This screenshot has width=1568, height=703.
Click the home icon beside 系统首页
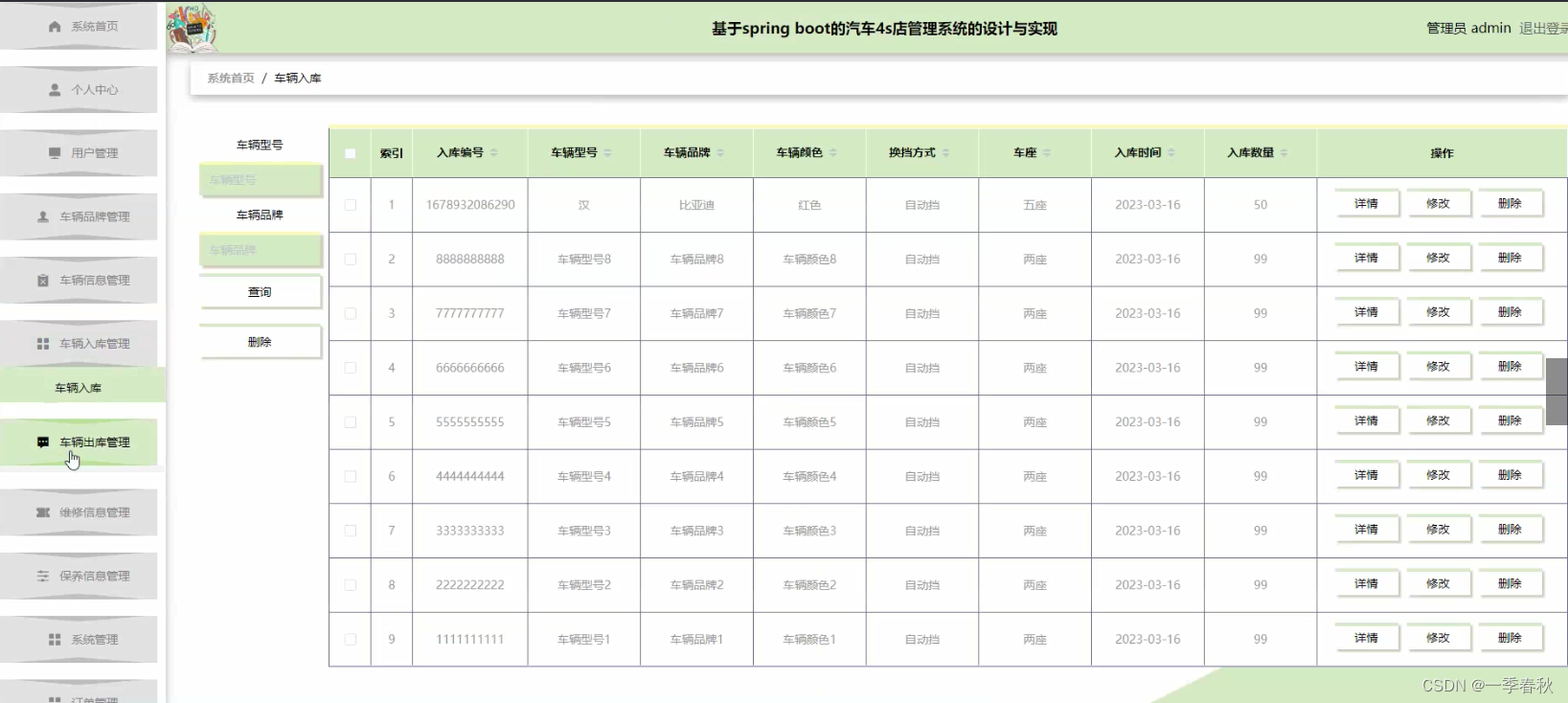pos(55,27)
